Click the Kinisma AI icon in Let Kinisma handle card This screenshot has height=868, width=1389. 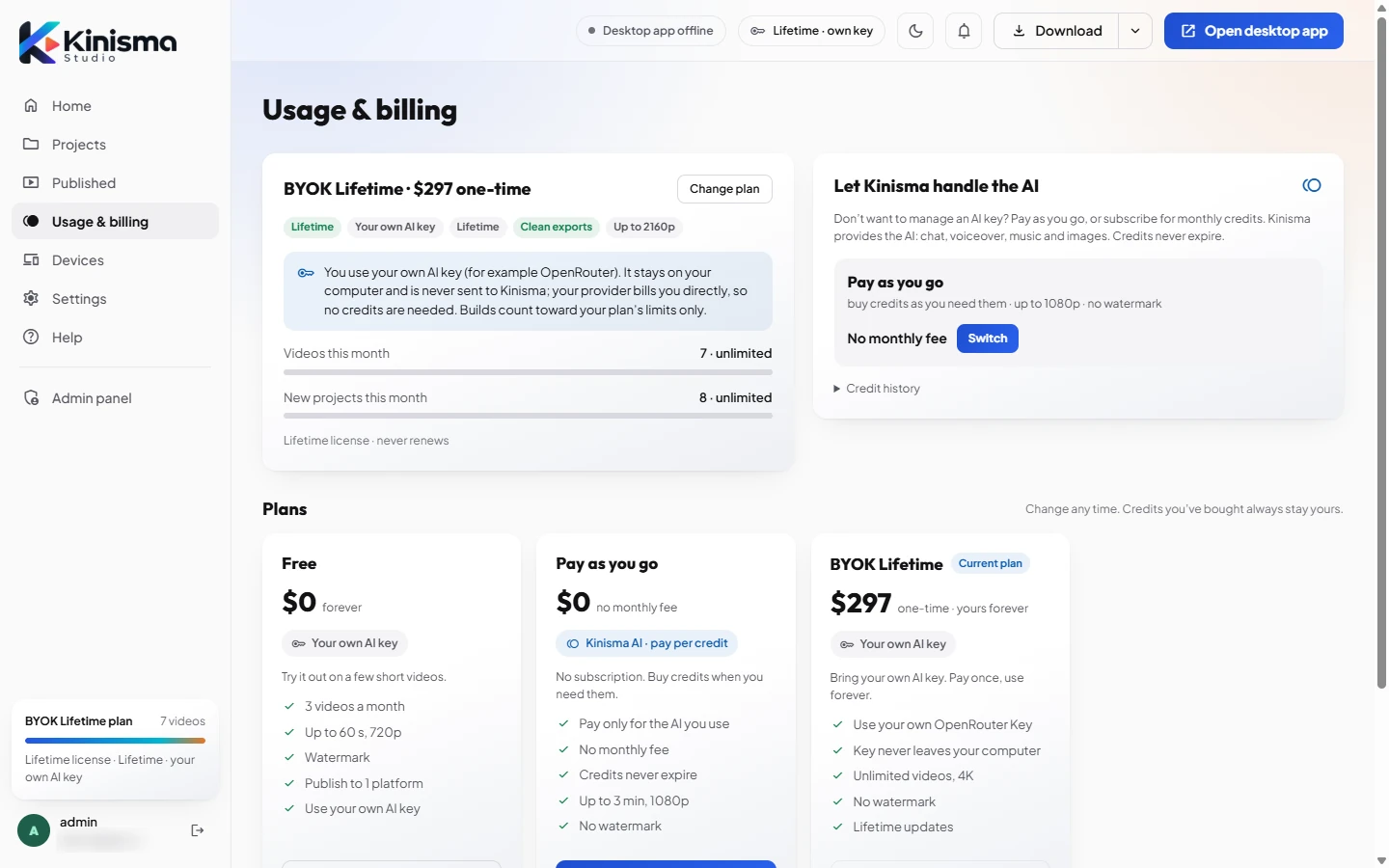pyautogui.click(x=1312, y=185)
